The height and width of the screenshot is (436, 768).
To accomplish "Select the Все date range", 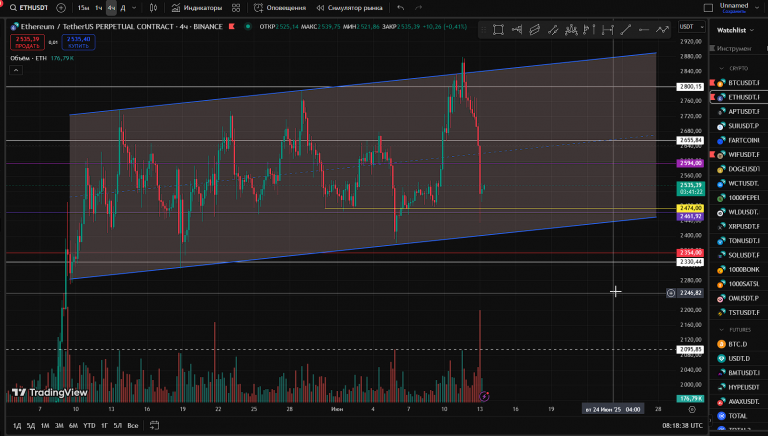I will (x=133, y=426).
